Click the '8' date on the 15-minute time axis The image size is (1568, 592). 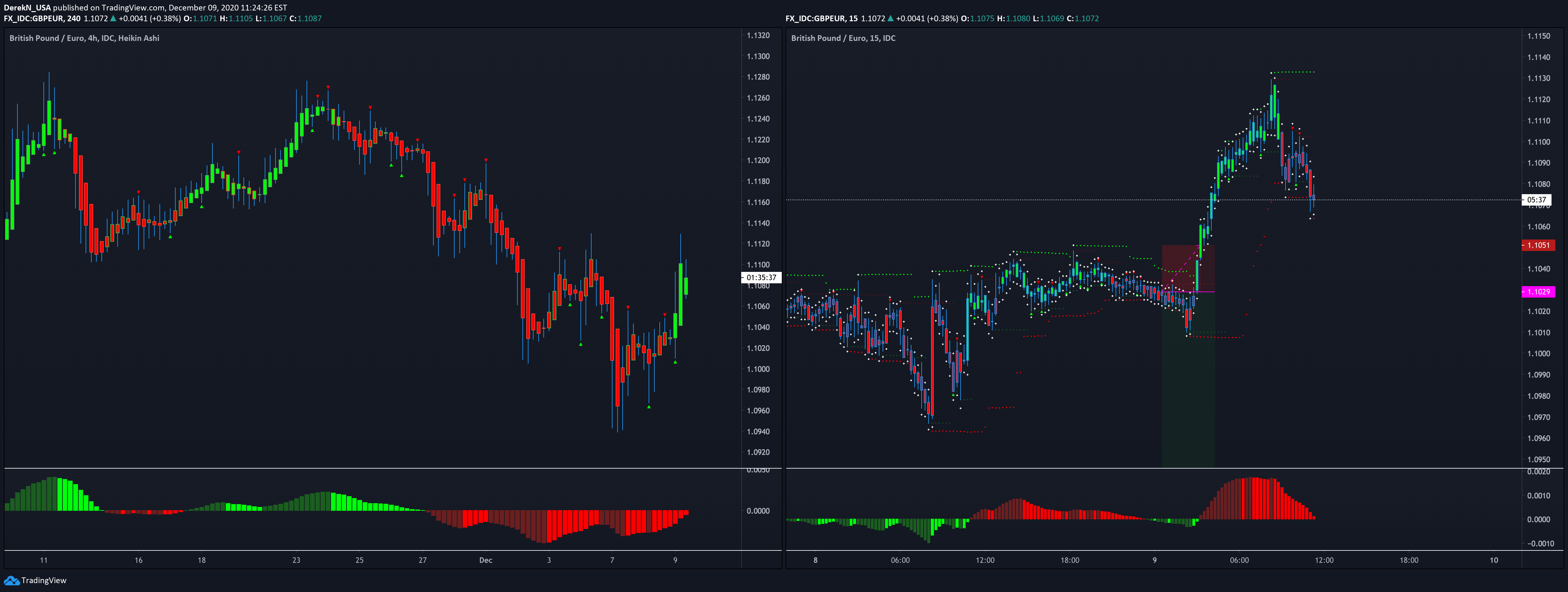point(816,560)
